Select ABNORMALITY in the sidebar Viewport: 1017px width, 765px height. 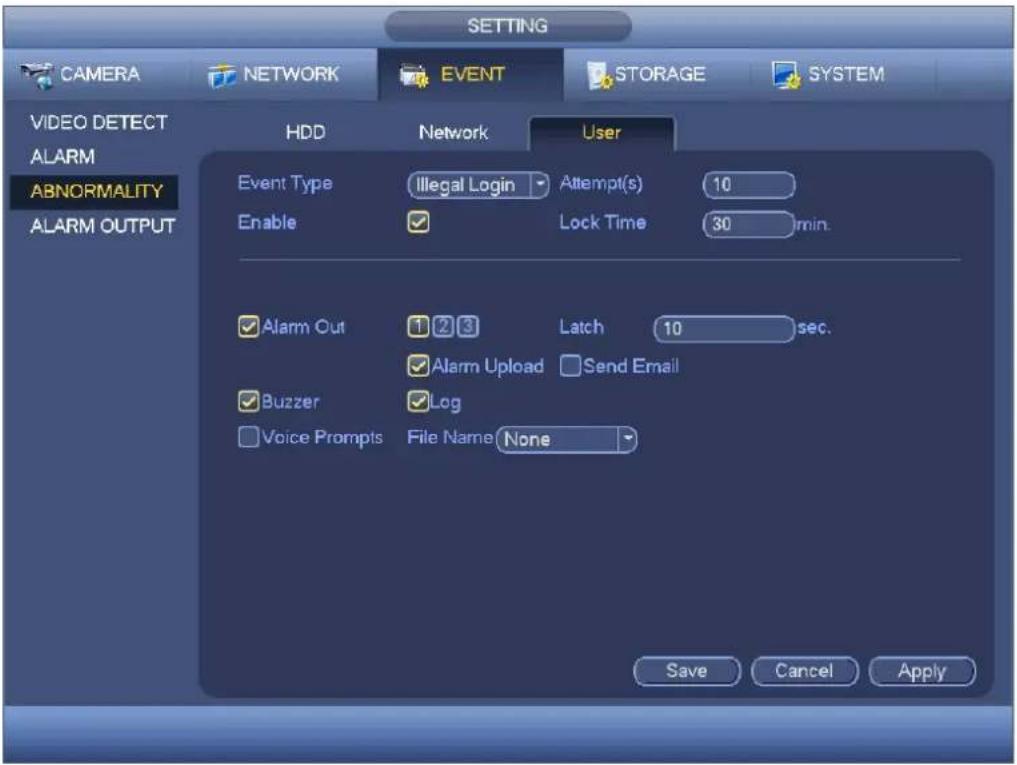tap(95, 191)
